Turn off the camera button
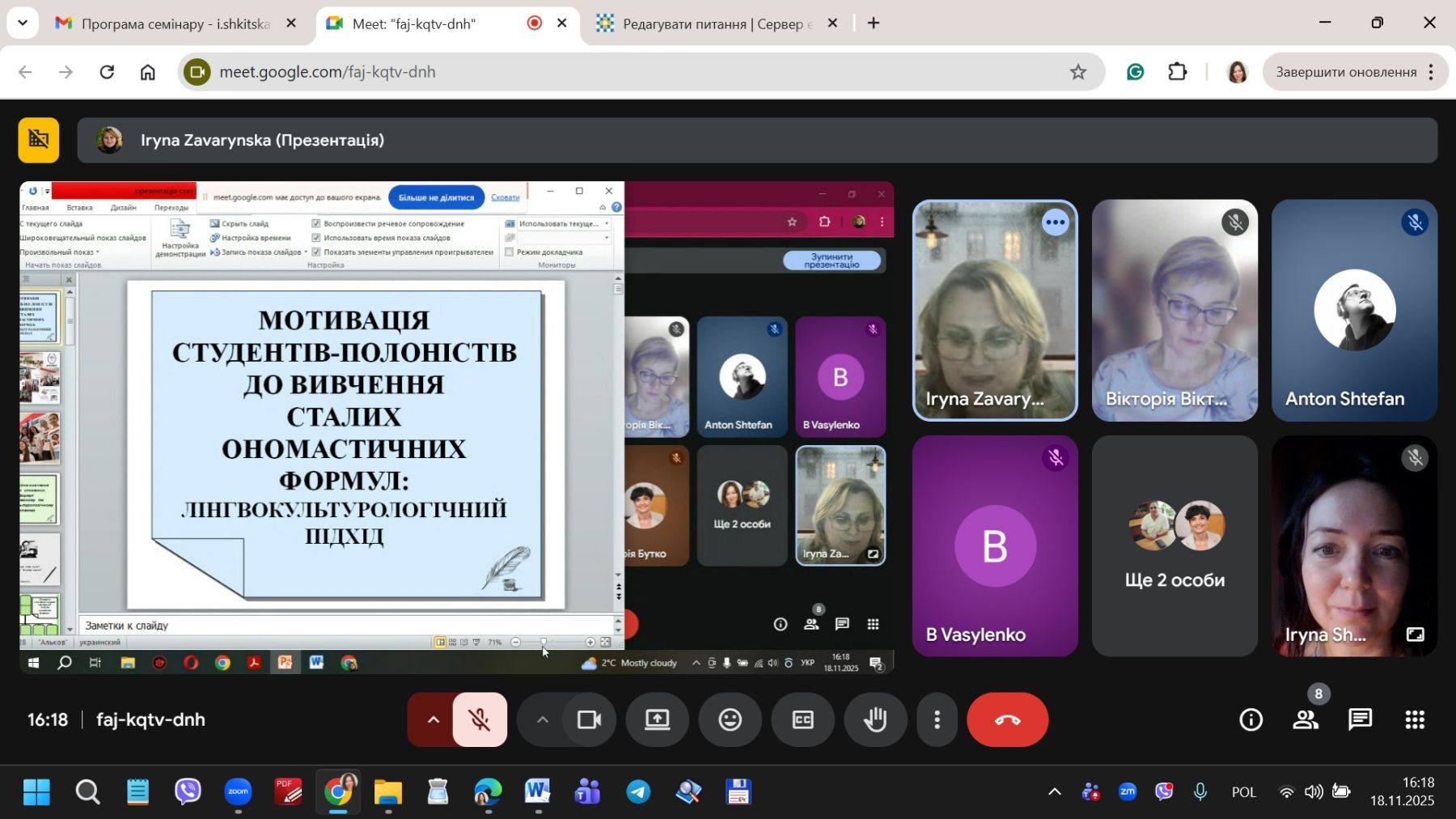 pos(589,719)
